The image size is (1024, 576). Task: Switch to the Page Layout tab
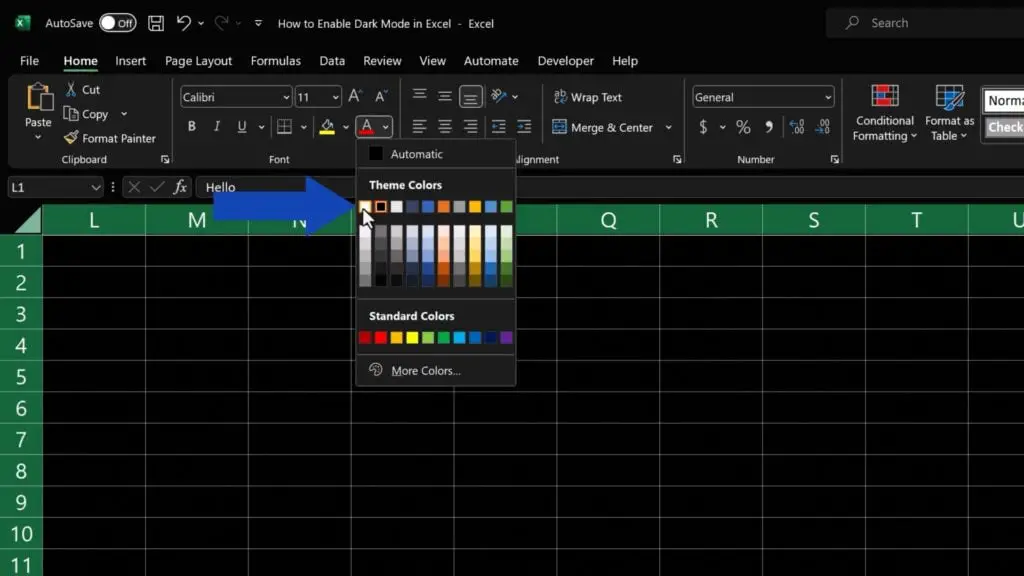pyautogui.click(x=199, y=61)
